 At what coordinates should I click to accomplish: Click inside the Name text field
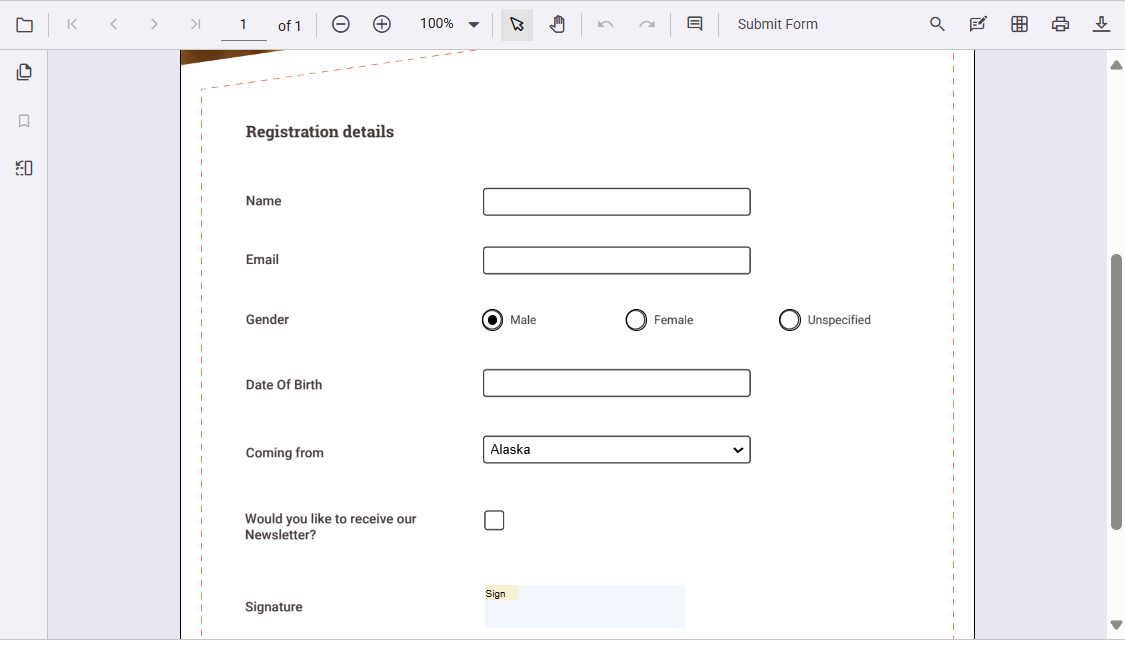point(616,201)
